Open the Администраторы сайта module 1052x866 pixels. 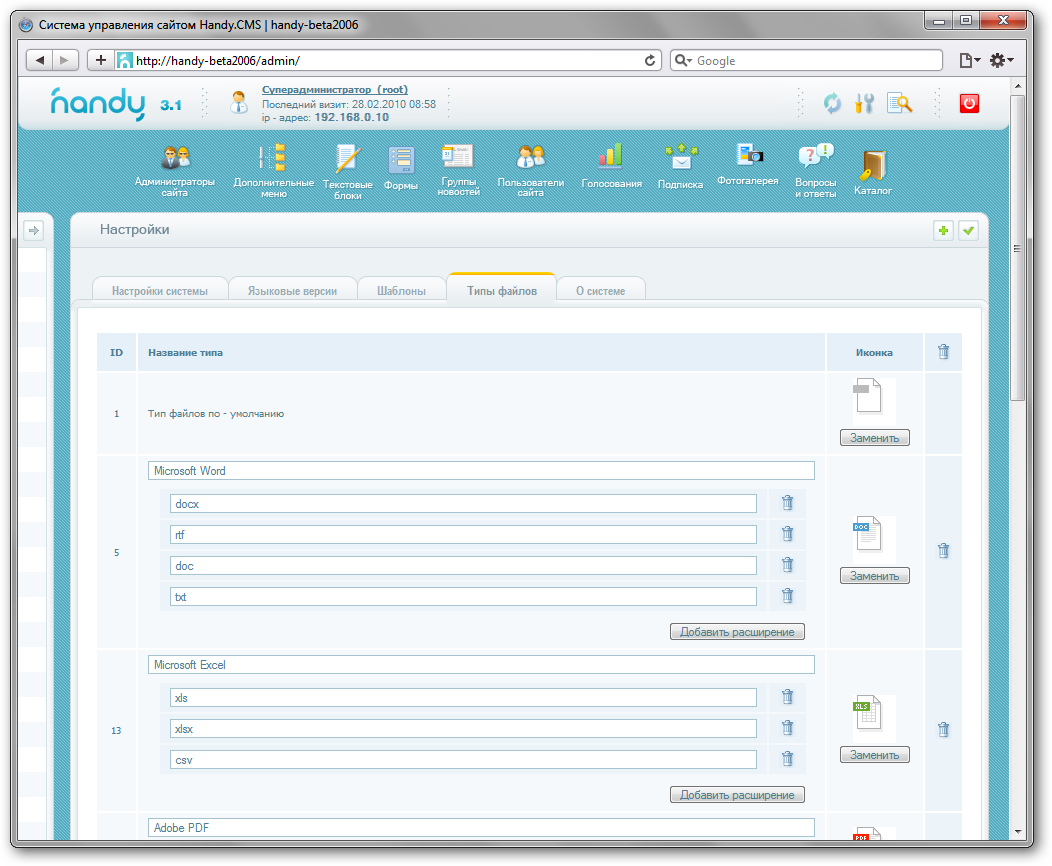coord(175,170)
